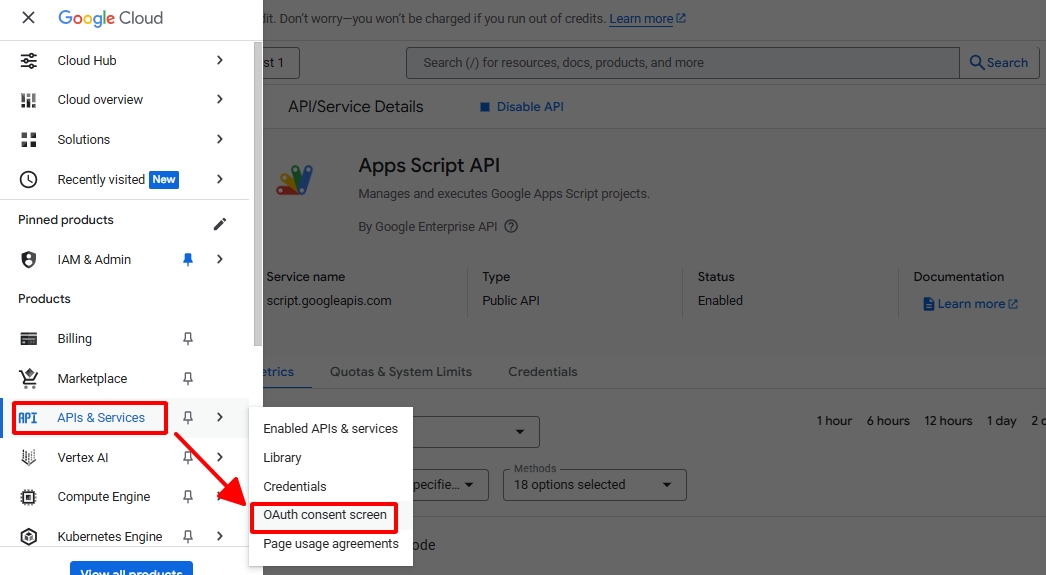Click the Cloud overview icon

point(29,100)
